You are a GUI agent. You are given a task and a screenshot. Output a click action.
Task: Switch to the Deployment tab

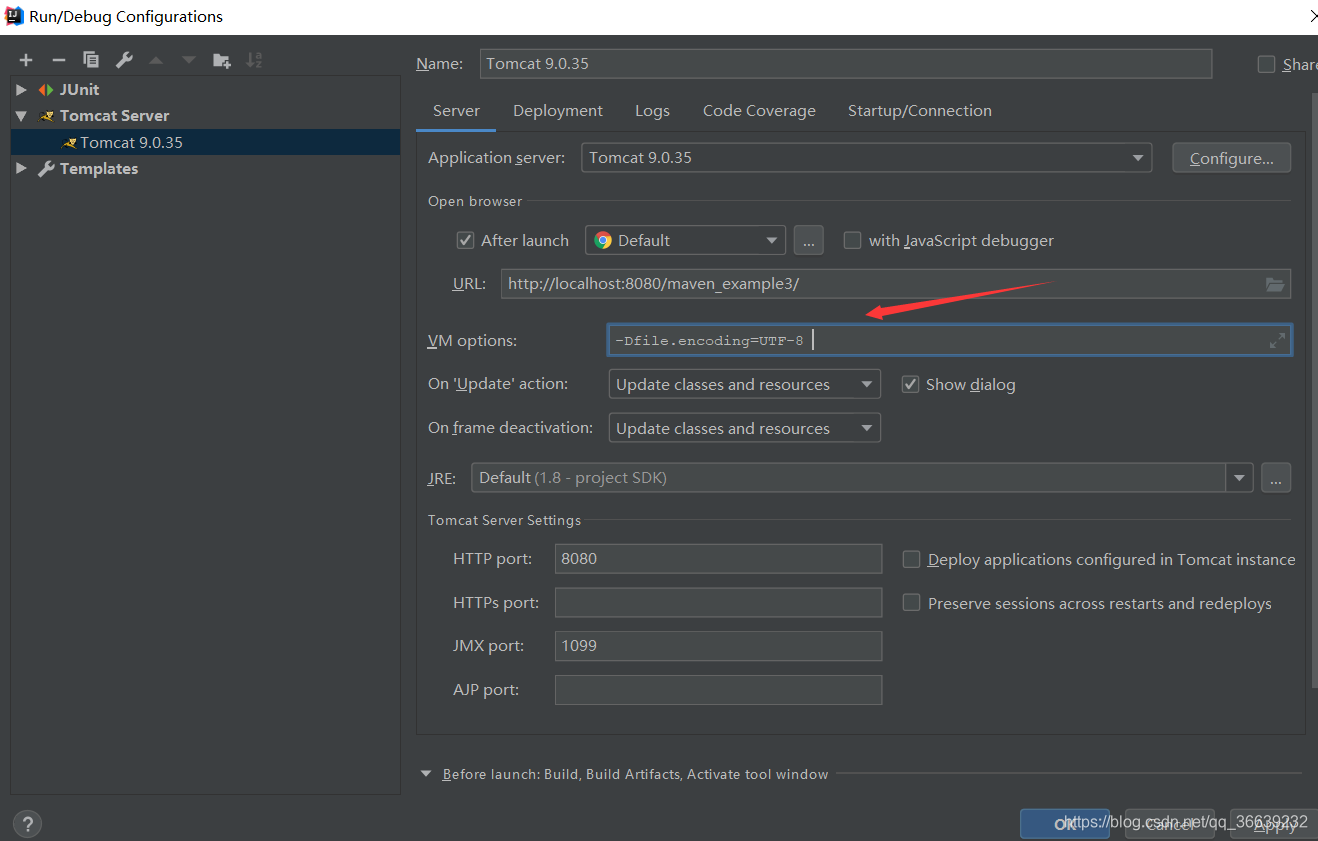[x=558, y=111]
